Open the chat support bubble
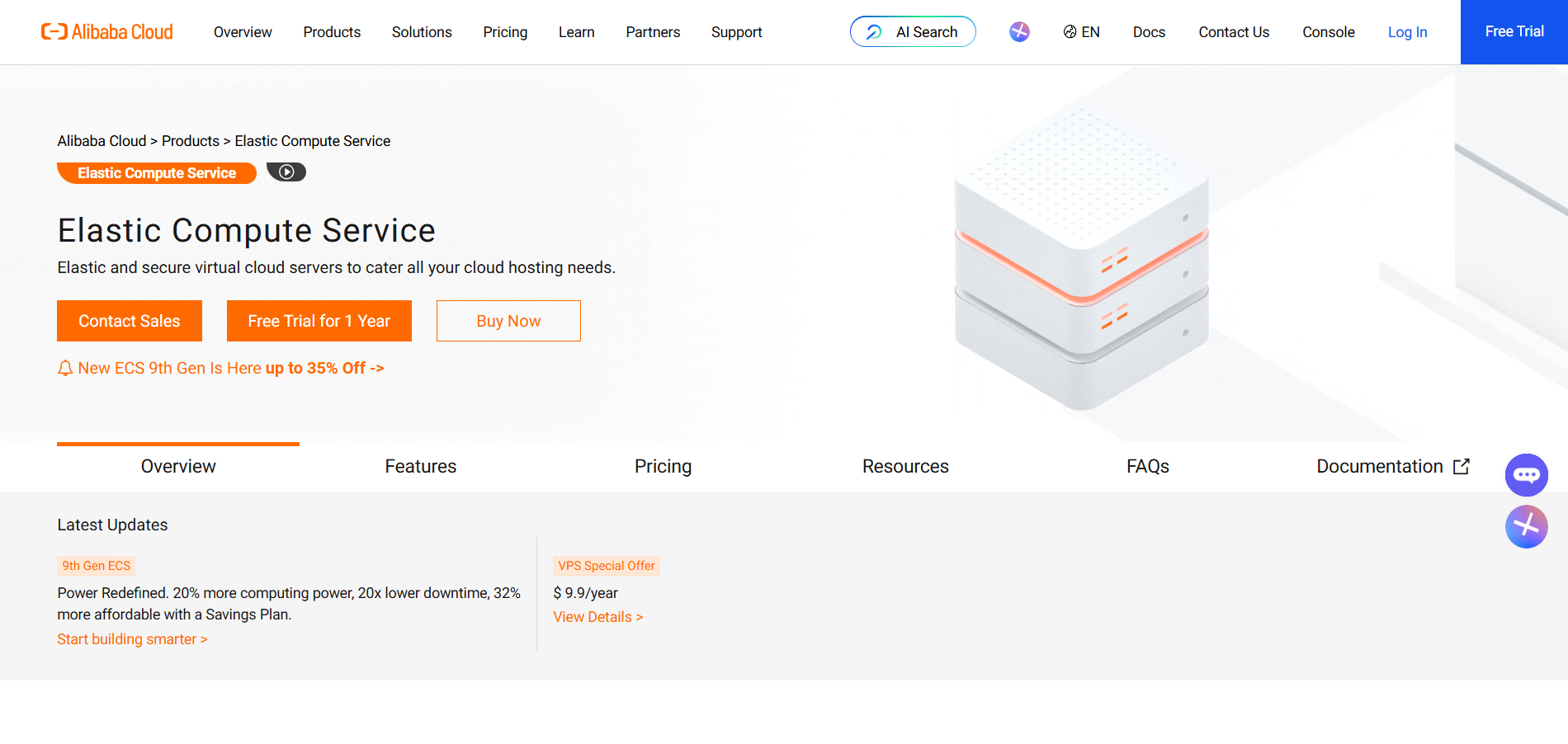The height and width of the screenshot is (744, 1568). tap(1526, 475)
